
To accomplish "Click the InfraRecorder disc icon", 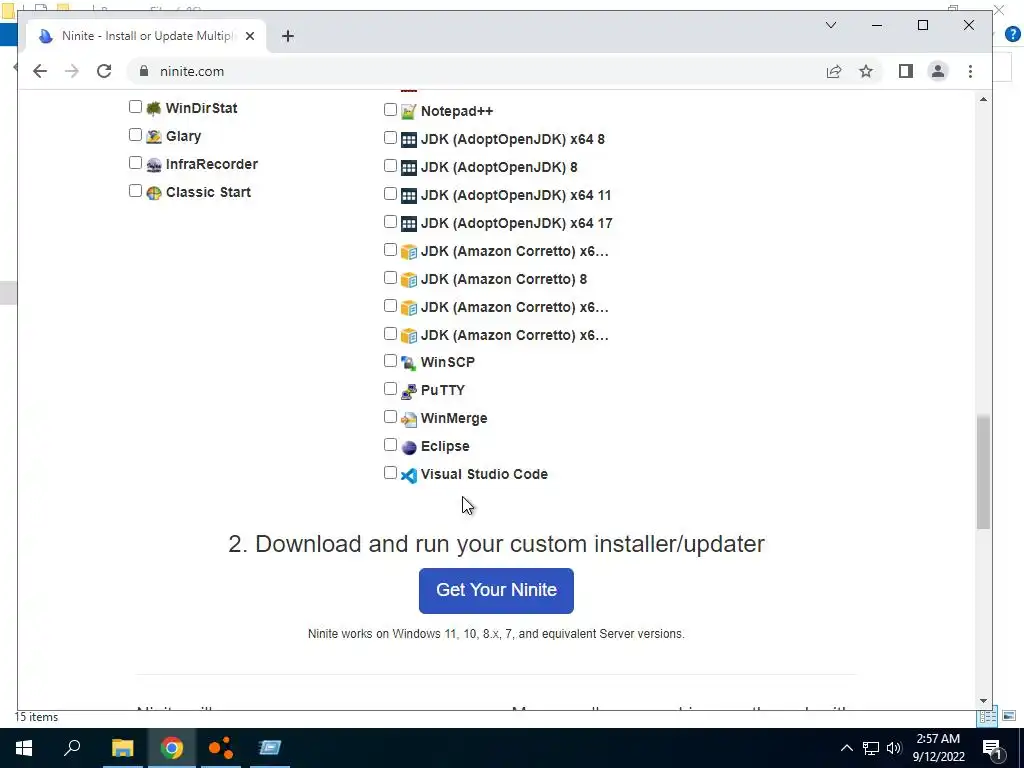I will [153, 165].
